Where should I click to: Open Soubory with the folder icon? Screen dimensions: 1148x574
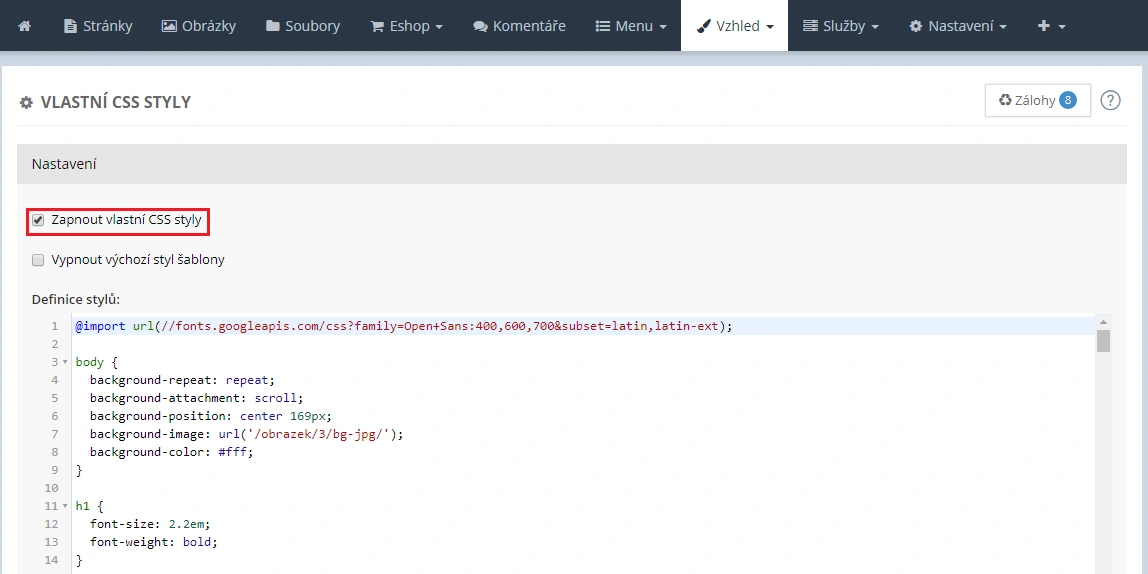click(x=303, y=26)
